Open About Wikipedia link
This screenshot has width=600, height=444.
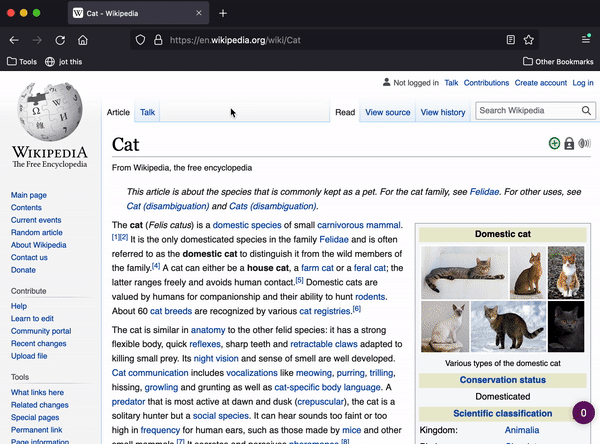tap(39, 245)
